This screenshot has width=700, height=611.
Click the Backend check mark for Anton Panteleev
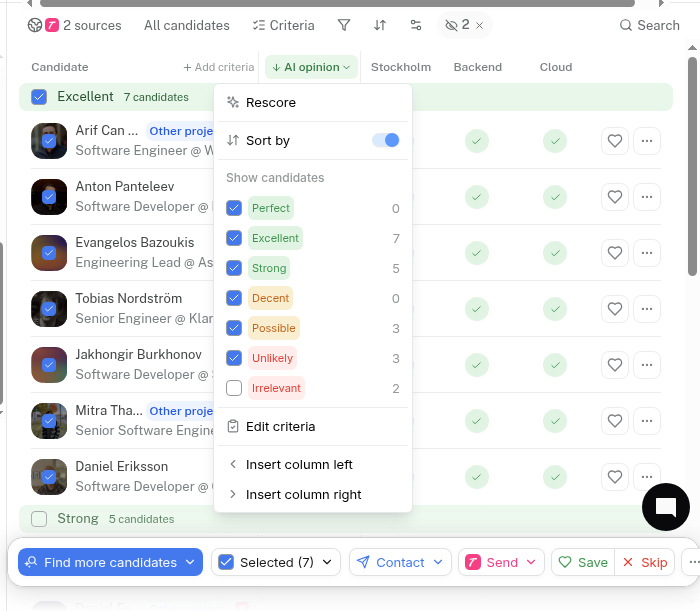coord(477,197)
